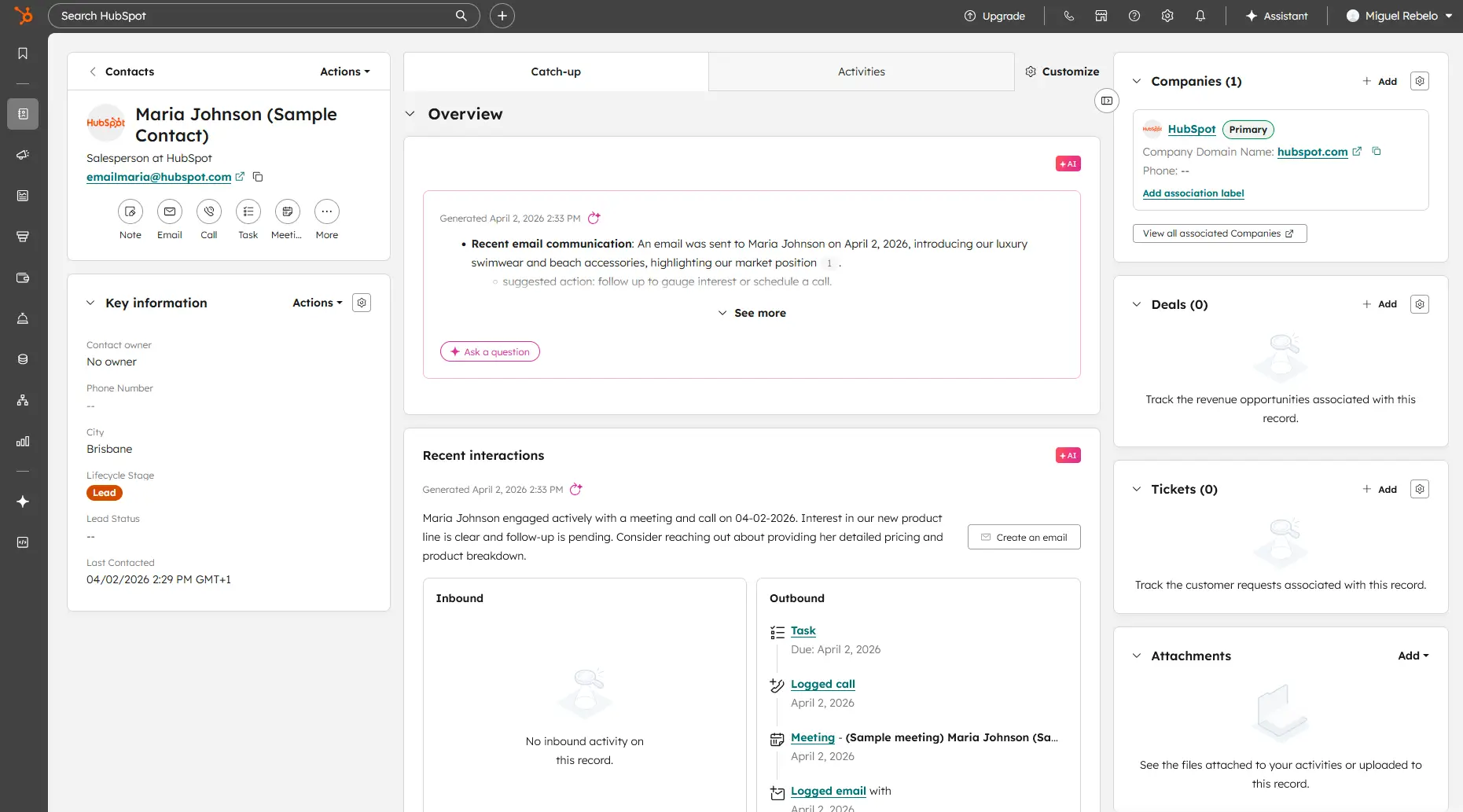The height and width of the screenshot is (812, 1463).
Task: Open the Miguel Rebelo account menu
Action: pos(1399,16)
